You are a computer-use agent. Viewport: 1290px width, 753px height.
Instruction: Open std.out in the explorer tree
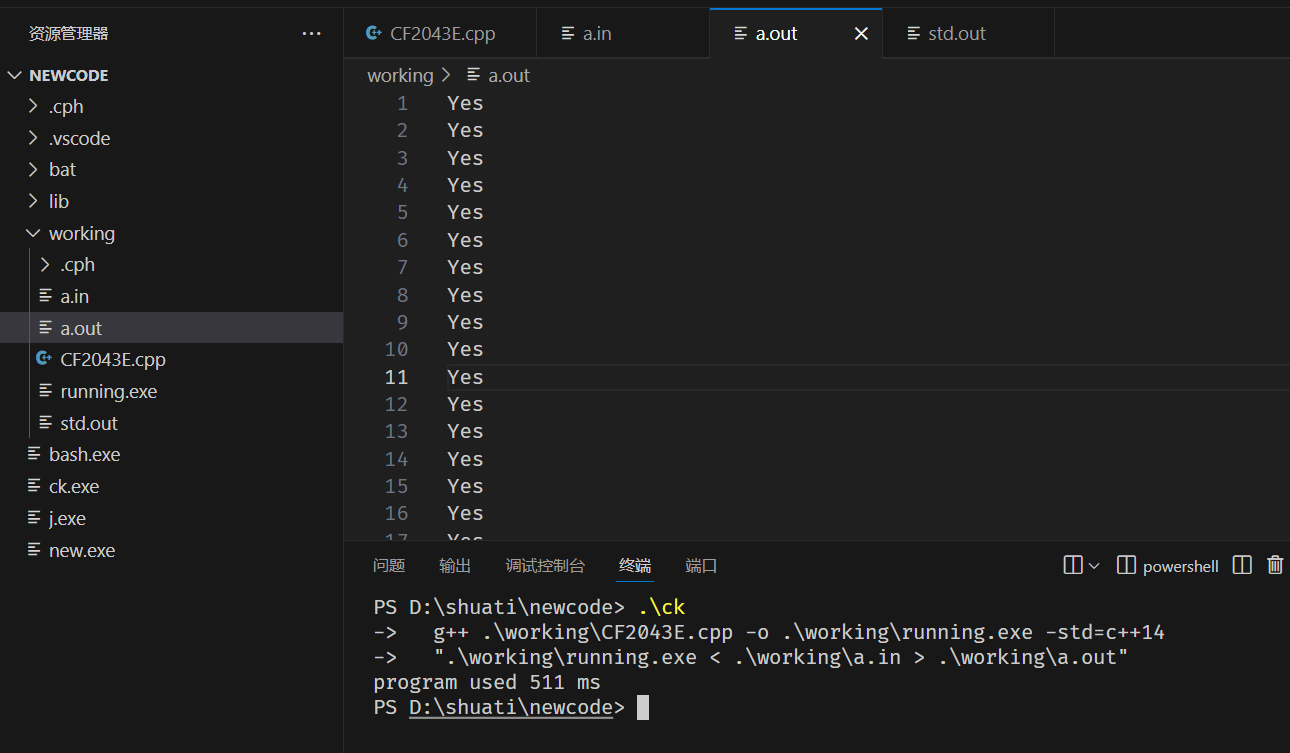[171, 423]
